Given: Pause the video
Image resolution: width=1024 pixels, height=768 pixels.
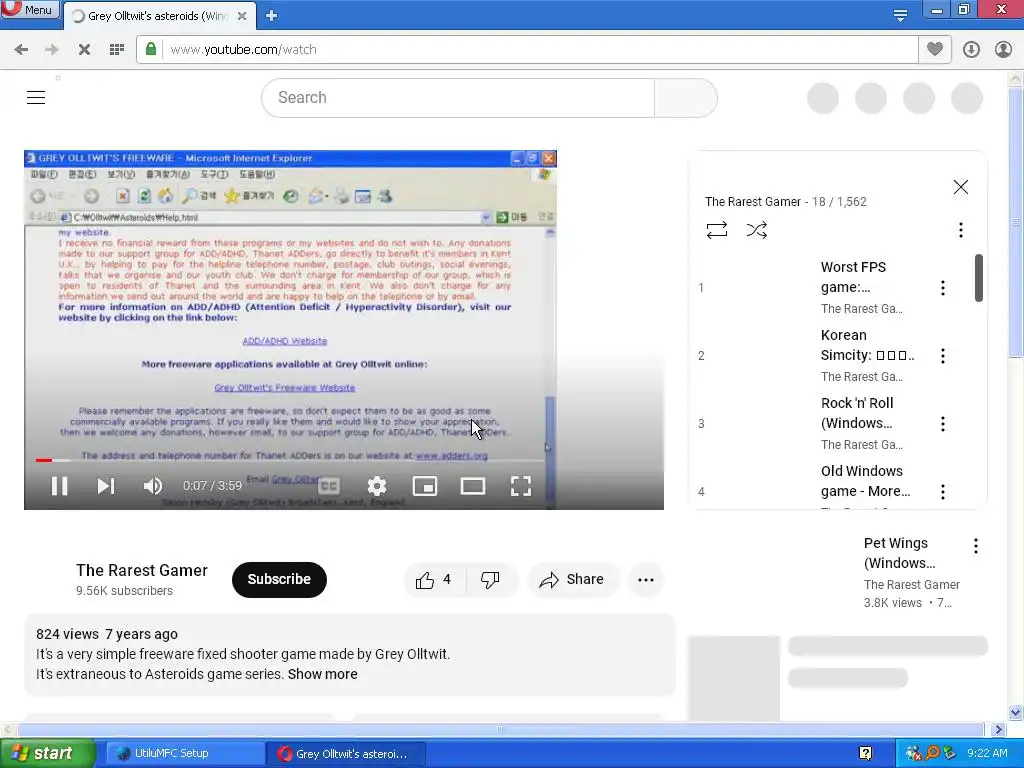Looking at the screenshot, I should 59,486.
